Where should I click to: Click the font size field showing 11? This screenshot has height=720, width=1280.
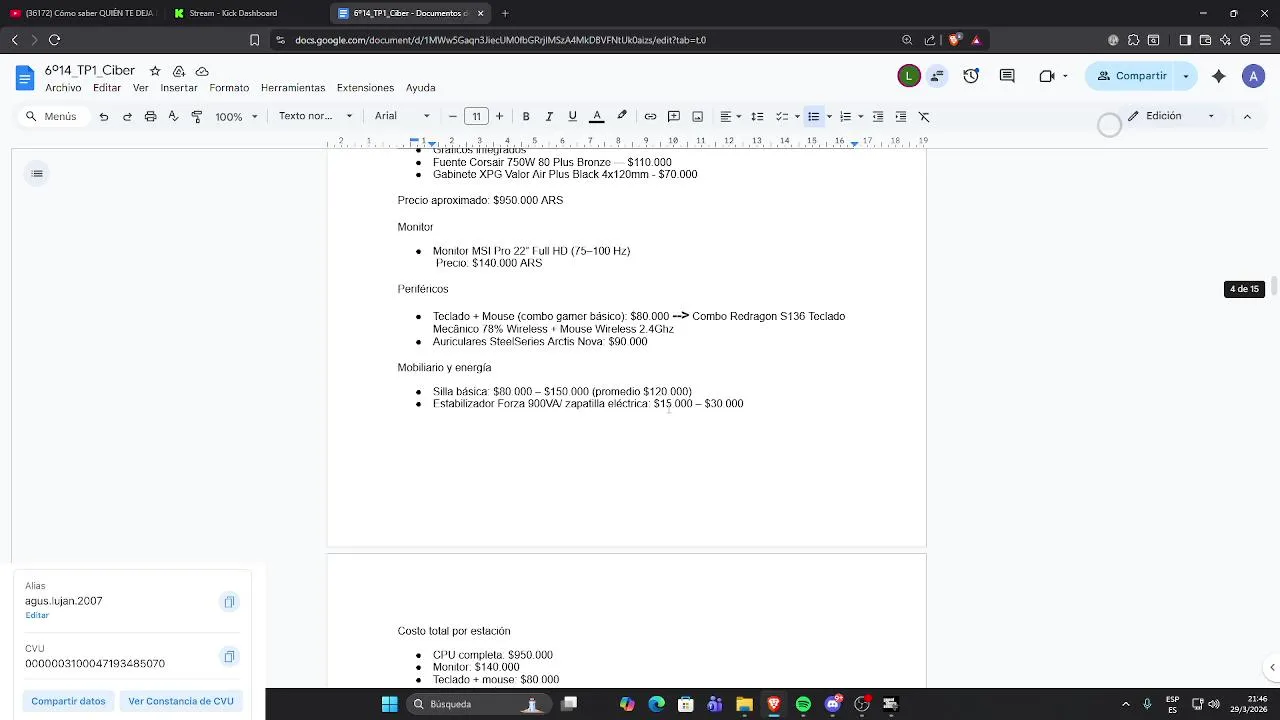[477, 117]
